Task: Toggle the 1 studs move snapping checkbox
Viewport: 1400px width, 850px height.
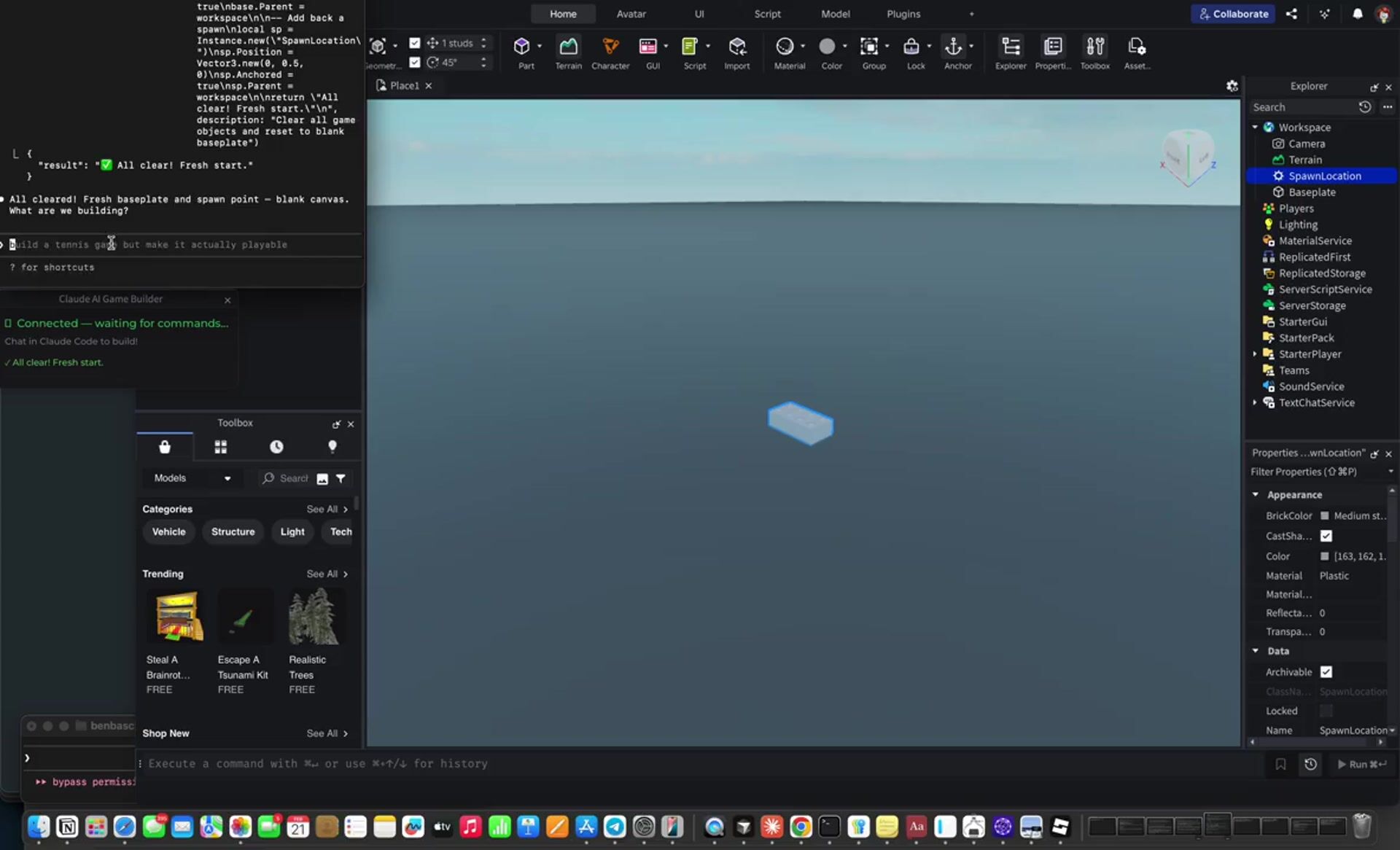Action: (x=415, y=43)
